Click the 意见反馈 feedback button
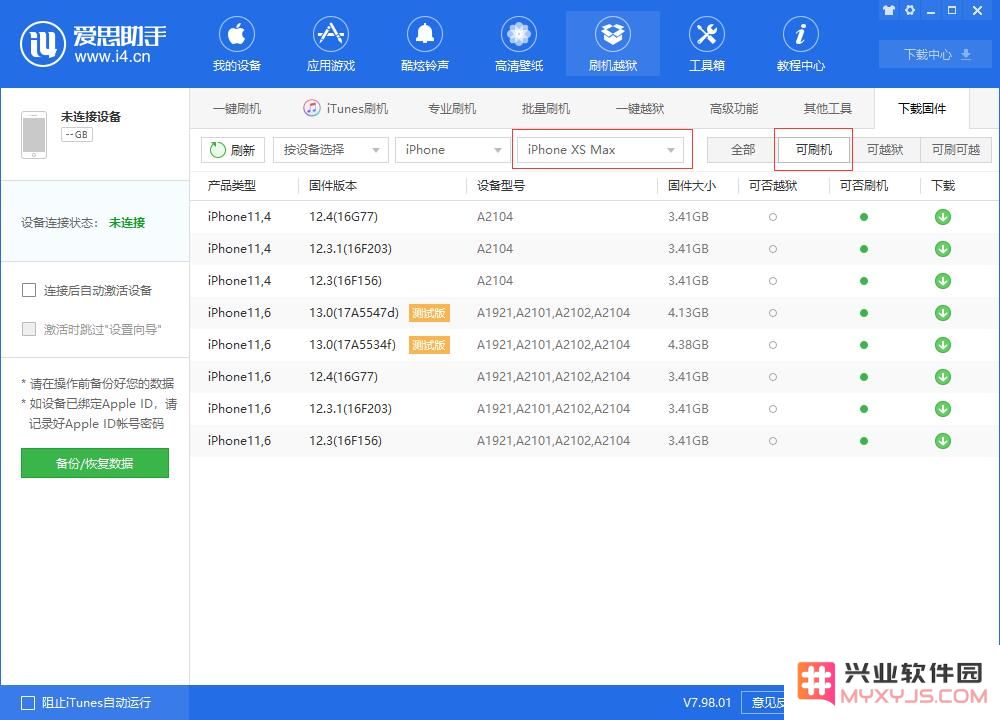This screenshot has width=1000, height=720. [763, 703]
